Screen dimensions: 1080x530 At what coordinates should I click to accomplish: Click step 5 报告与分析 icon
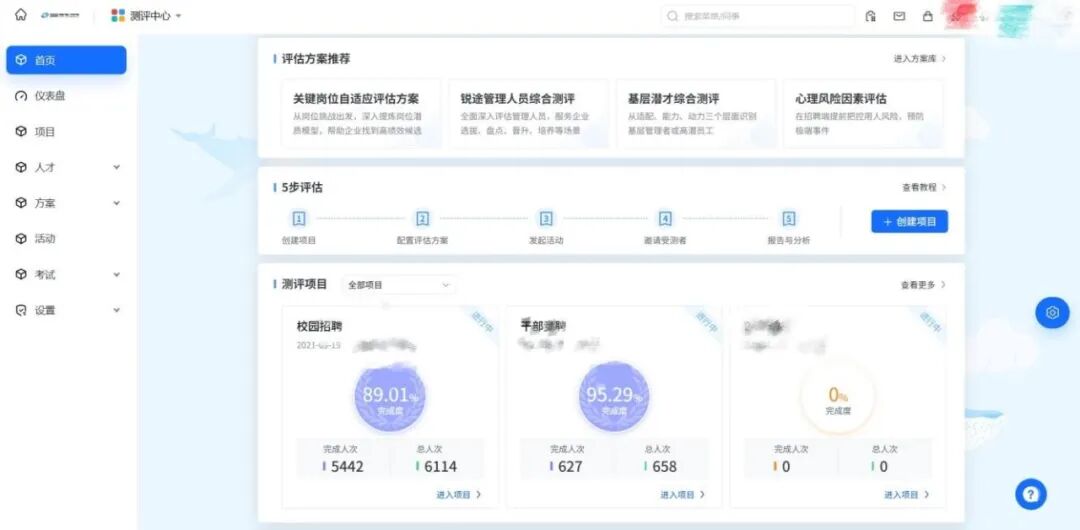tap(788, 219)
